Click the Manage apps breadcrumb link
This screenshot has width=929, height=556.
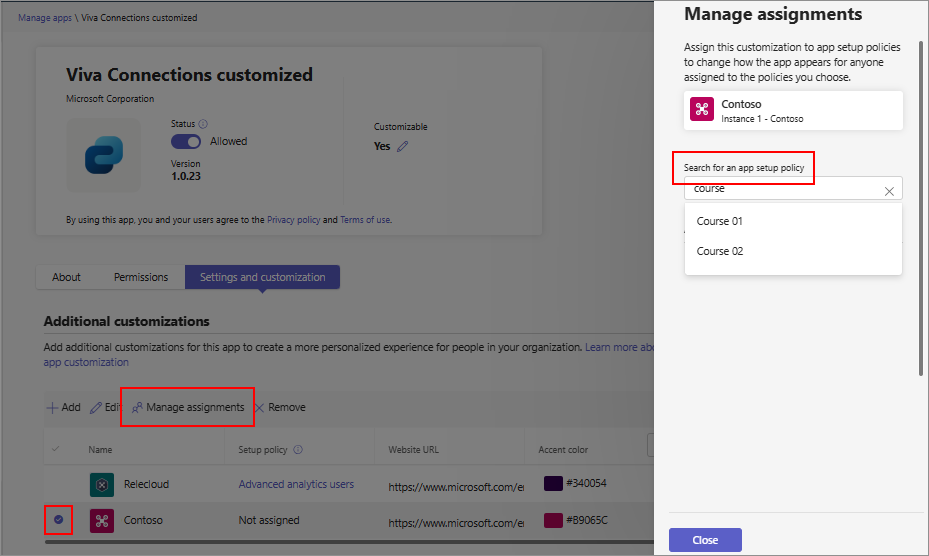coord(44,18)
